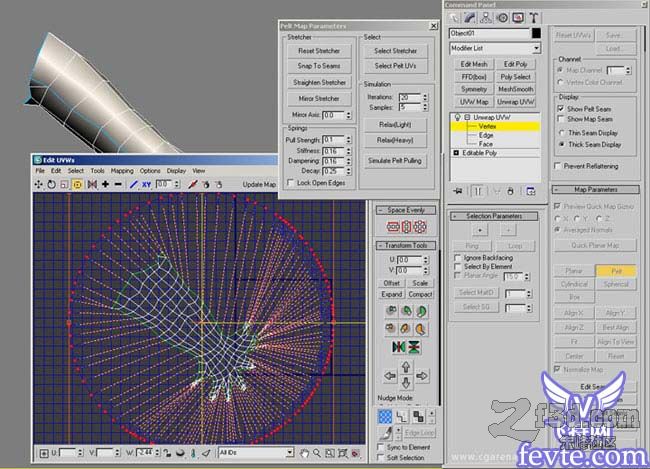
Task: Toggle Show Map Seam checkbox
Action: 561,119
